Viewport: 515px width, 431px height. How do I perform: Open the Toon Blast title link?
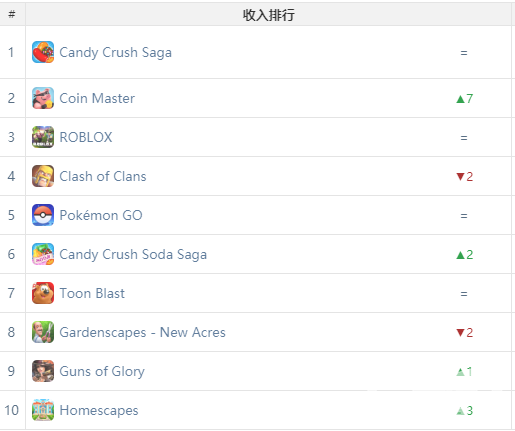pyautogui.click(x=92, y=293)
